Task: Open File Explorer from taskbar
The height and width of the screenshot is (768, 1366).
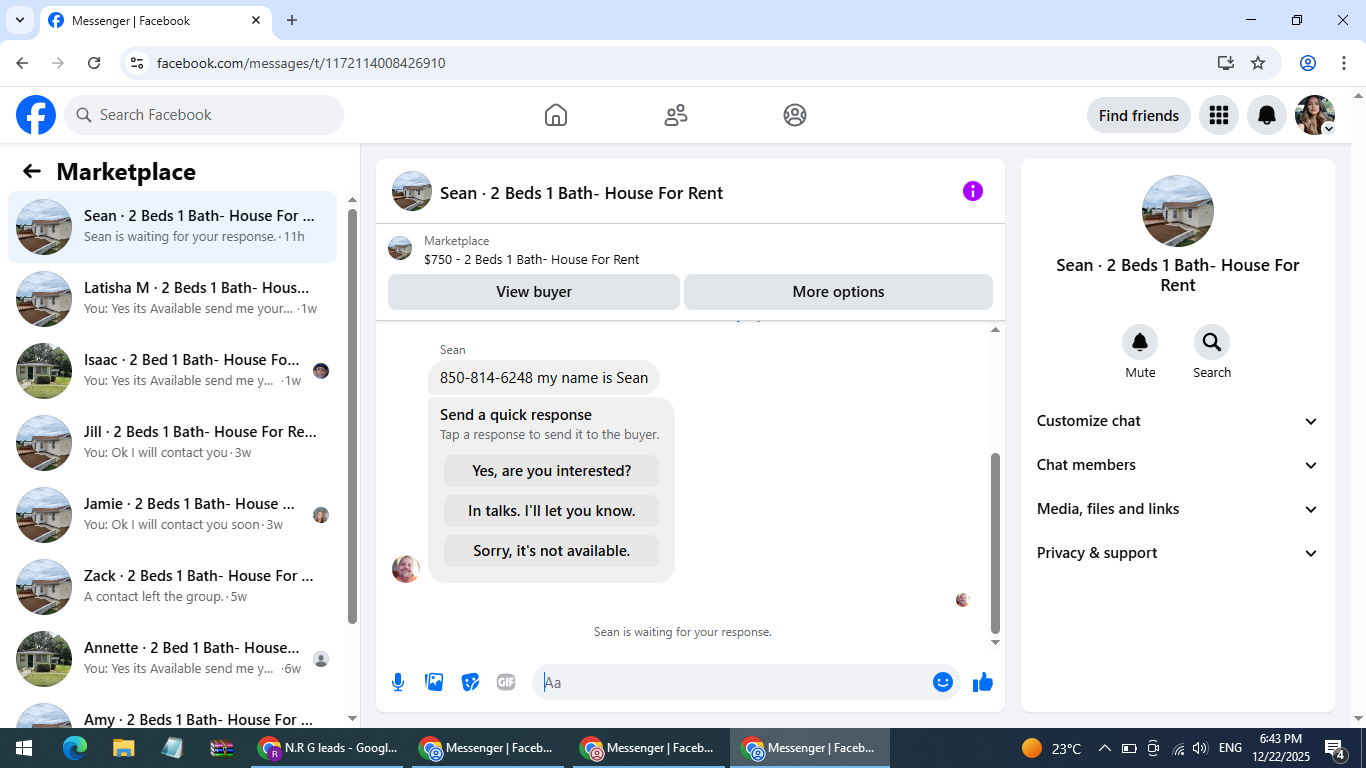Action: click(123, 748)
